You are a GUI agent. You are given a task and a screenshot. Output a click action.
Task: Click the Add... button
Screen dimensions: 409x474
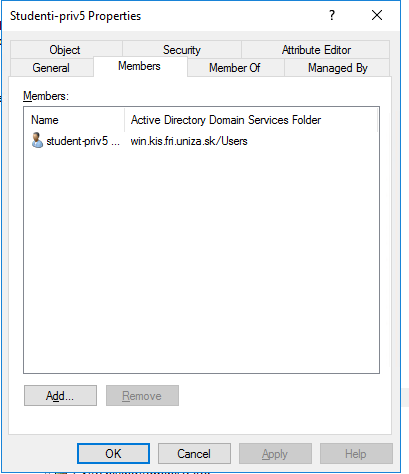pyautogui.click(x=60, y=396)
